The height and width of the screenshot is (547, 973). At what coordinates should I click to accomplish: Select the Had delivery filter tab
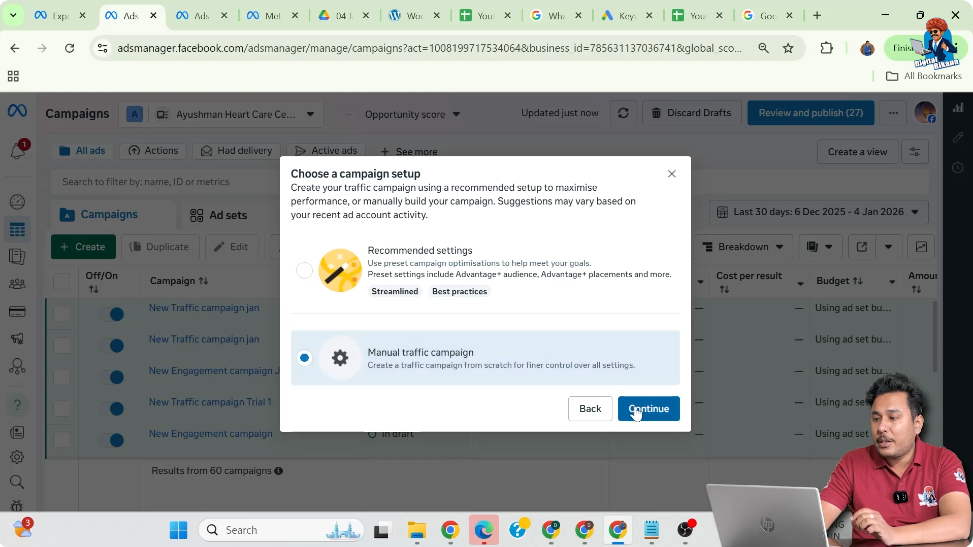click(x=236, y=151)
